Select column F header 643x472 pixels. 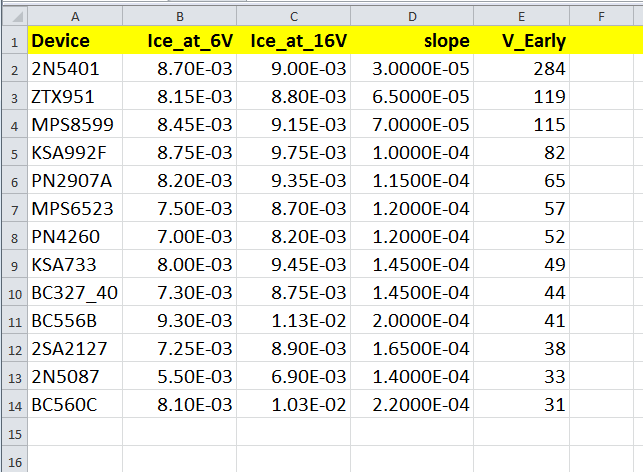601,16
